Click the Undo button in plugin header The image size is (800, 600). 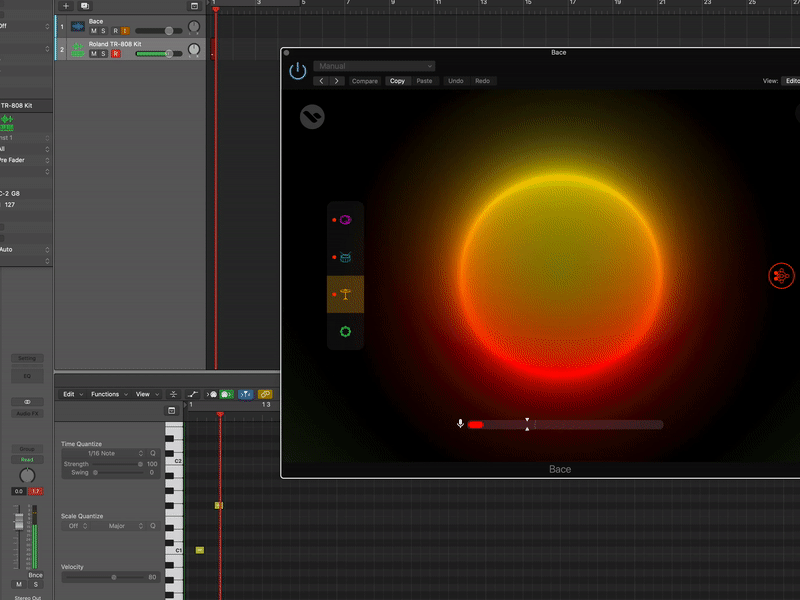[456, 81]
